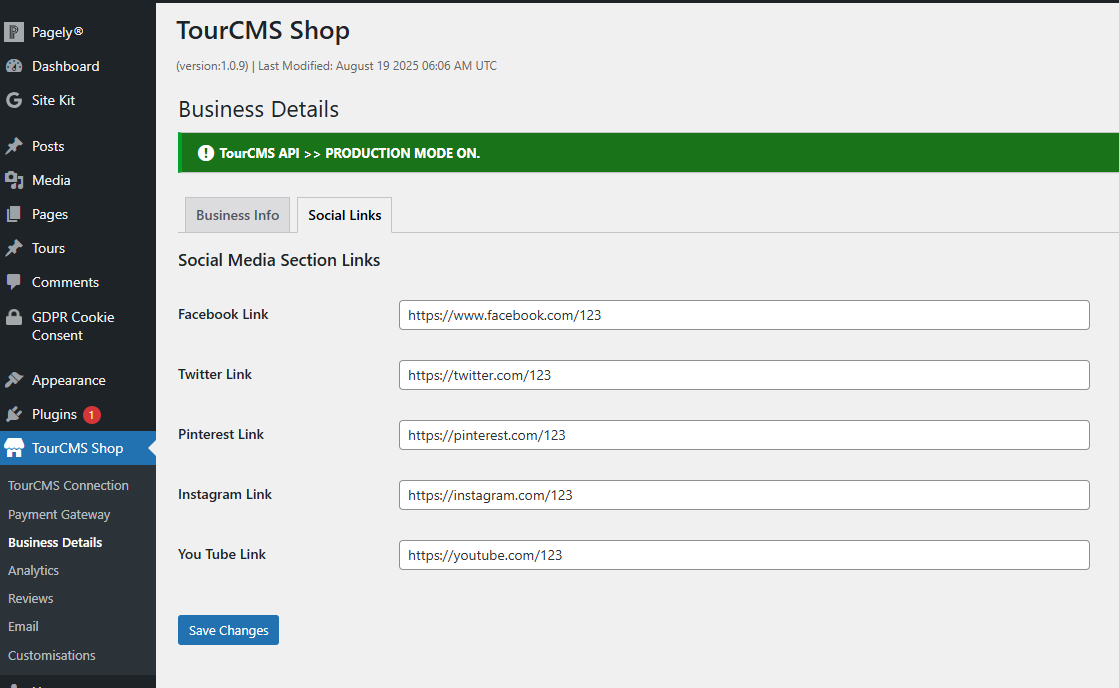Image resolution: width=1119 pixels, height=688 pixels.
Task: Click into the Facebook Link field
Action: 743,315
